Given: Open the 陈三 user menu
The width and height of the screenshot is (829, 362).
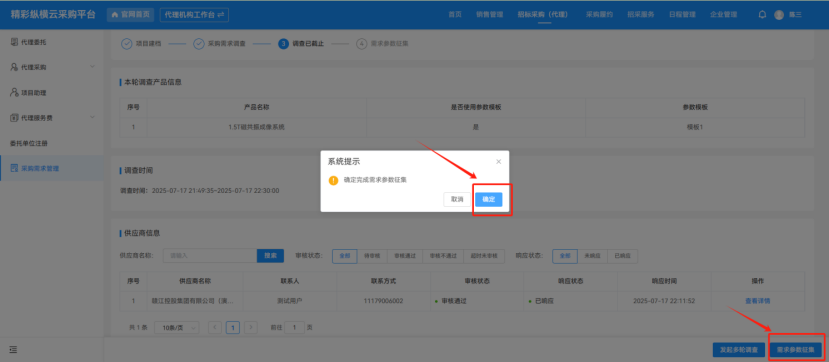Looking at the screenshot, I should [795, 15].
